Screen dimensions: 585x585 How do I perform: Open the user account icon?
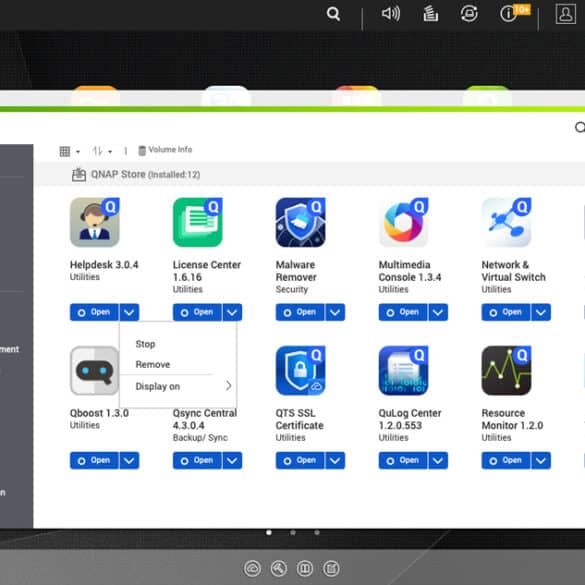click(566, 14)
